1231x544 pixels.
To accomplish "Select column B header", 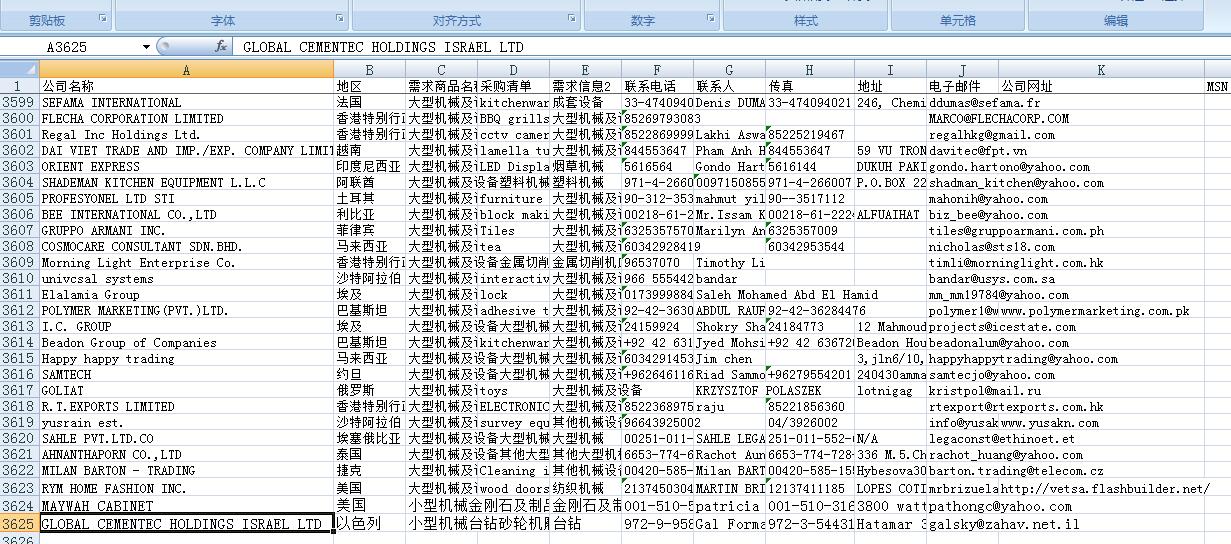I will [370, 69].
